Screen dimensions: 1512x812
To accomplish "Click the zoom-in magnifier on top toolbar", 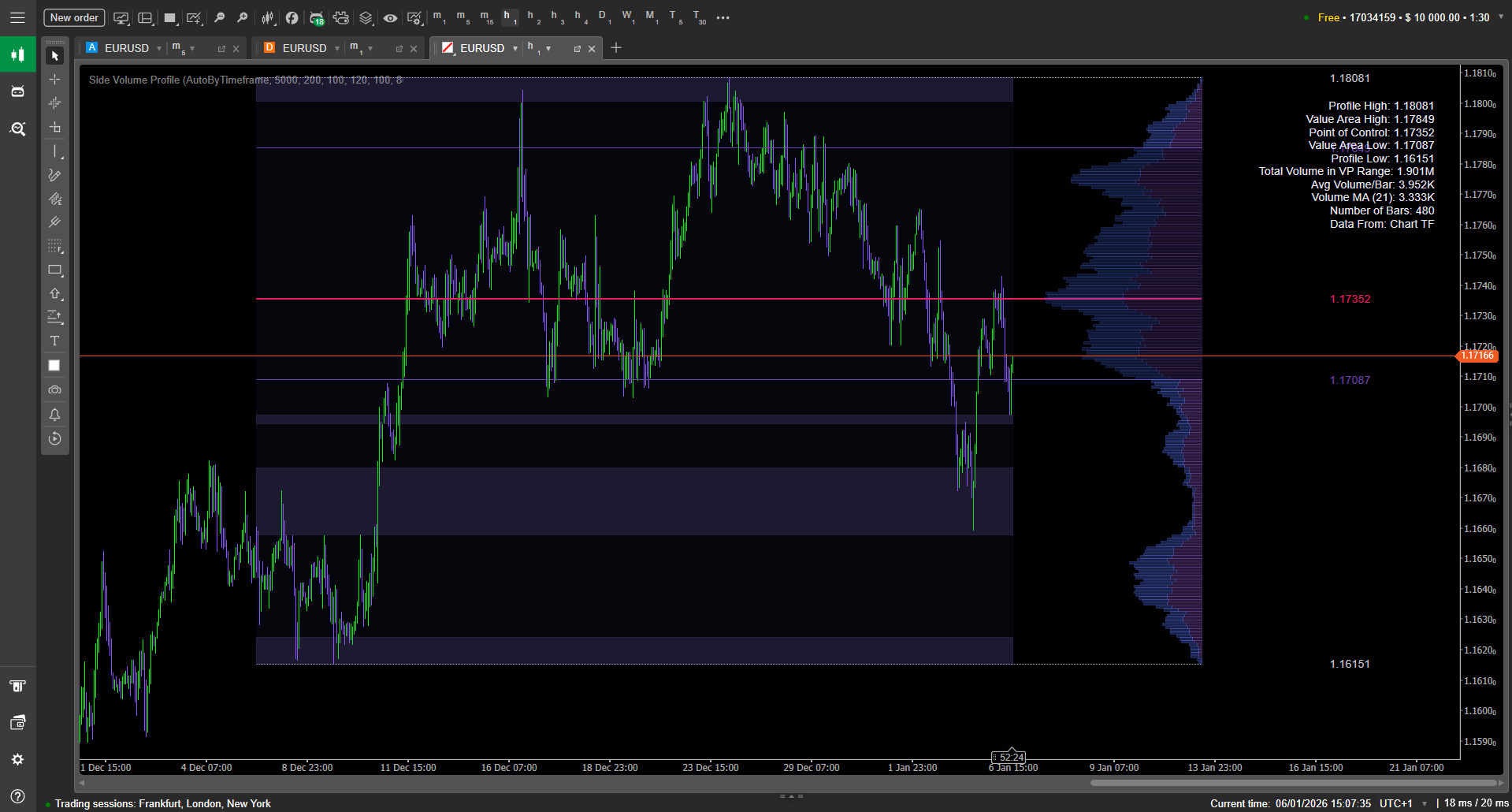I will (x=243, y=17).
